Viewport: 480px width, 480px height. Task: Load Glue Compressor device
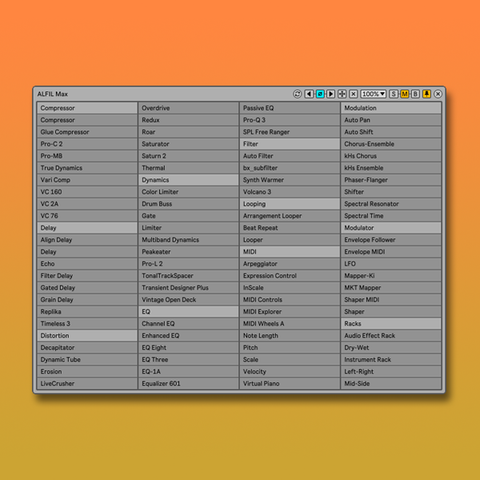point(87,132)
